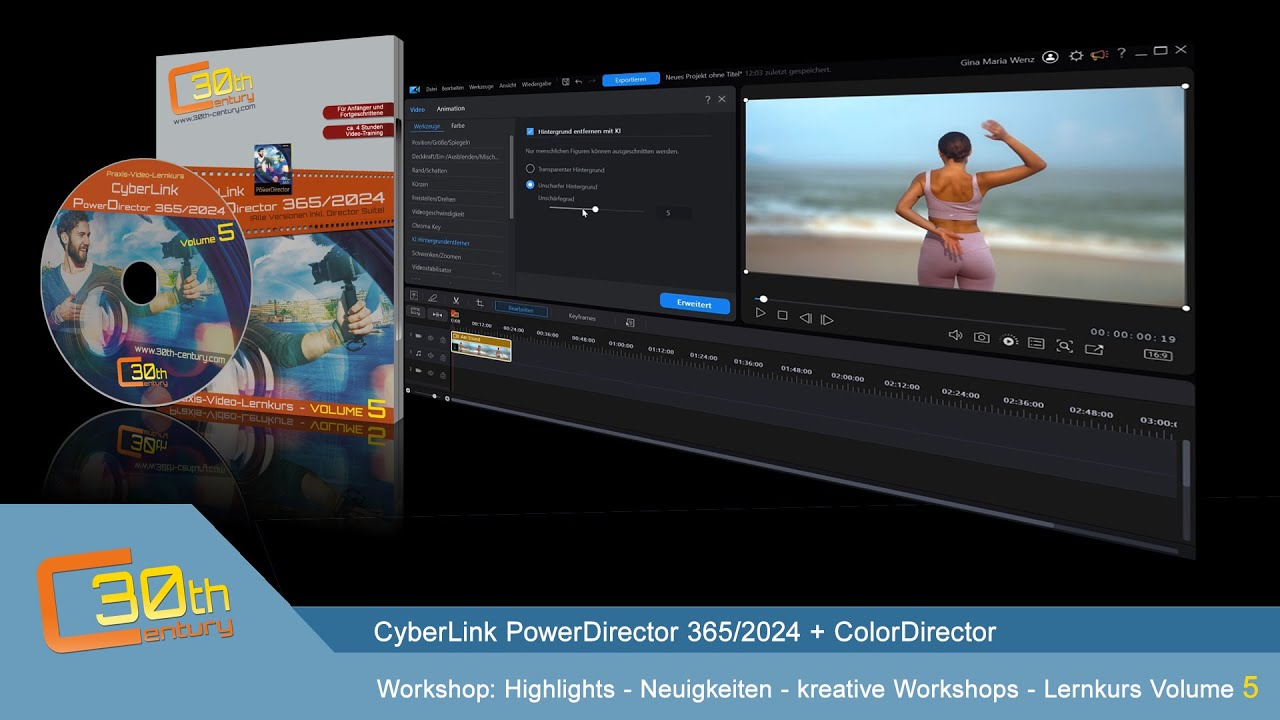This screenshot has width=1280, height=720.
Task: Toggle lock icon of audio track 1
Action: 443,358
